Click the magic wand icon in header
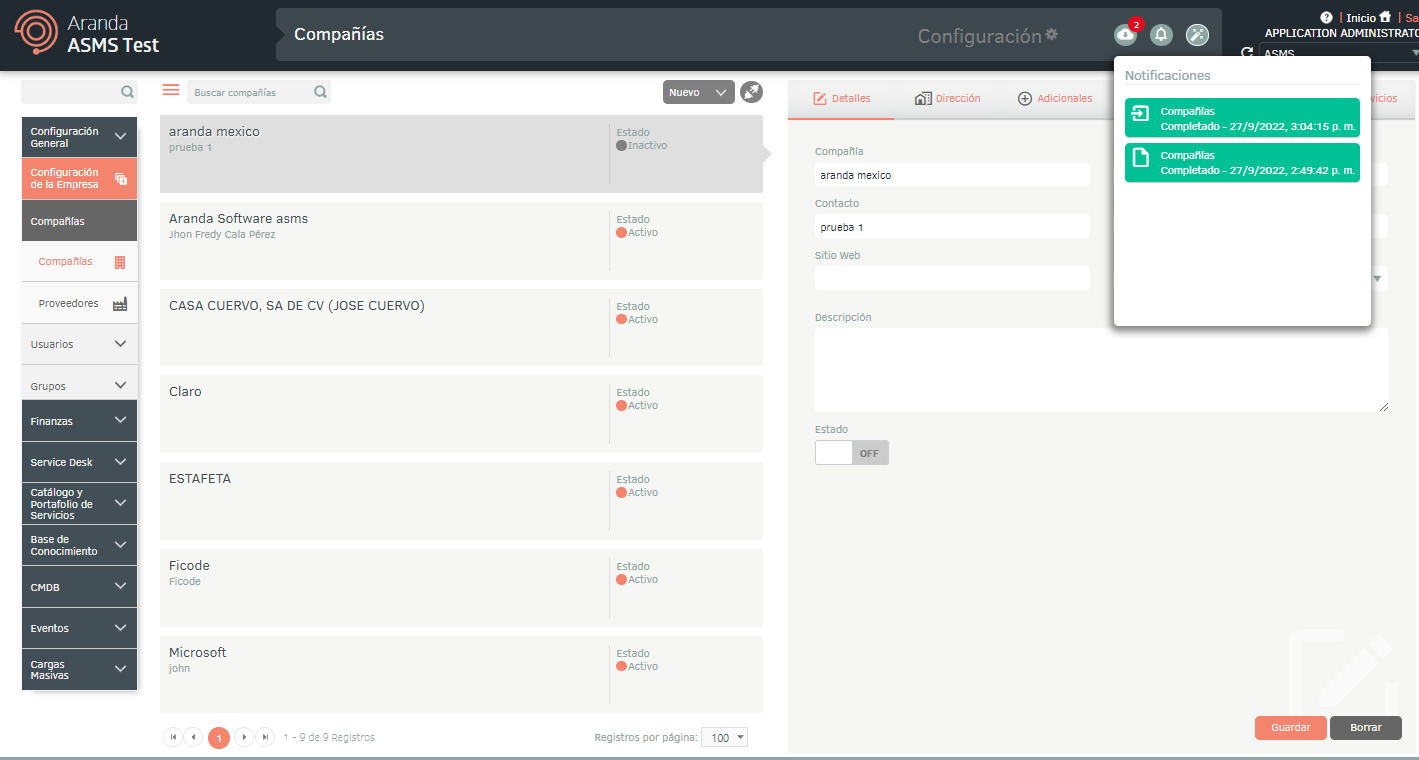 (1197, 35)
